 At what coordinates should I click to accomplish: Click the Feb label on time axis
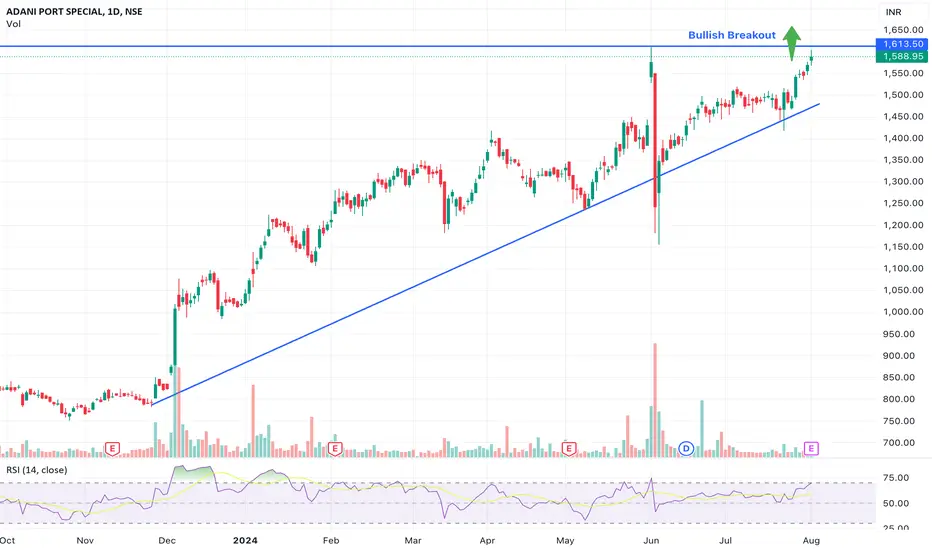(330, 540)
